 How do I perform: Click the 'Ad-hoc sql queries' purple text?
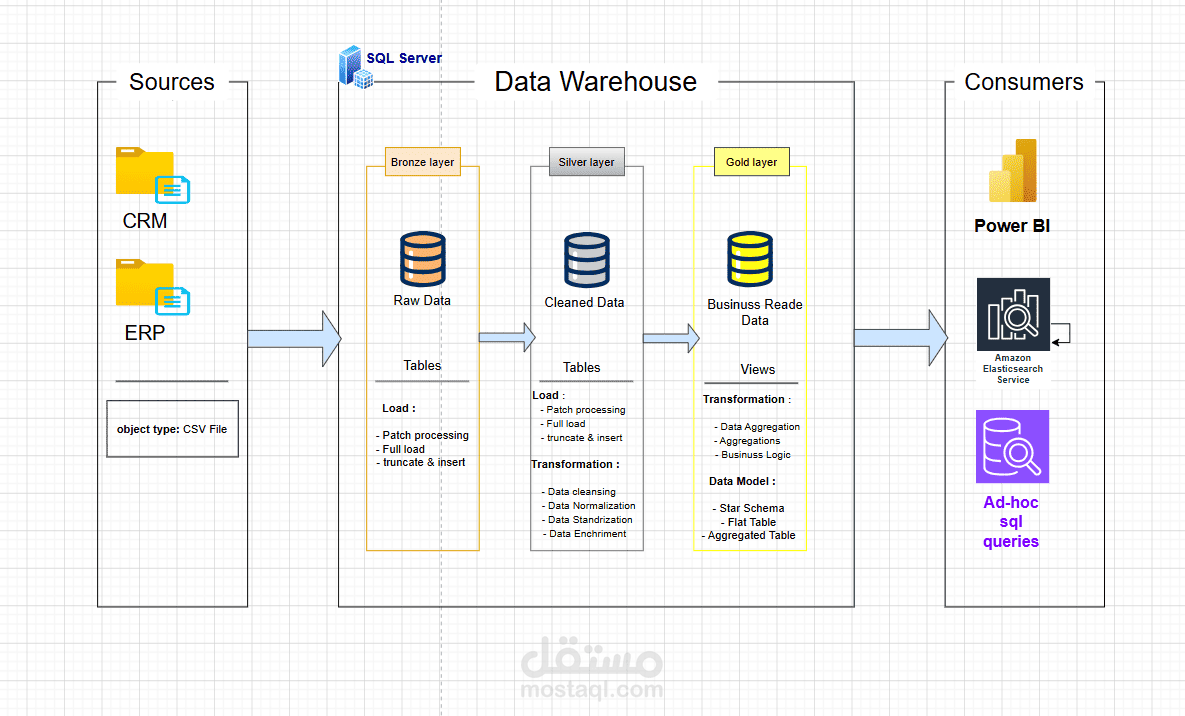pos(1011,522)
